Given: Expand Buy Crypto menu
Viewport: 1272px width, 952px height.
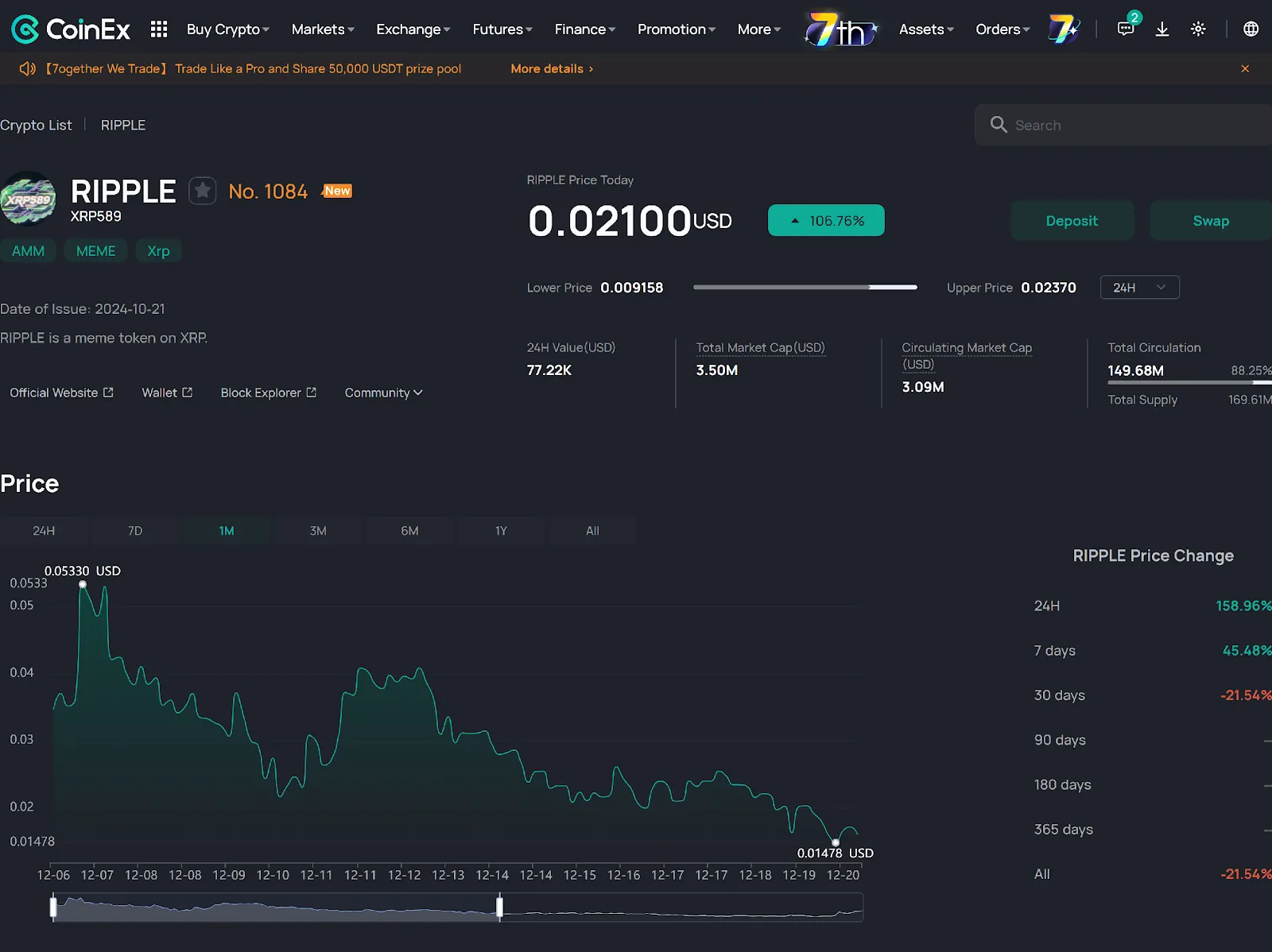Looking at the screenshot, I should (x=227, y=29).
